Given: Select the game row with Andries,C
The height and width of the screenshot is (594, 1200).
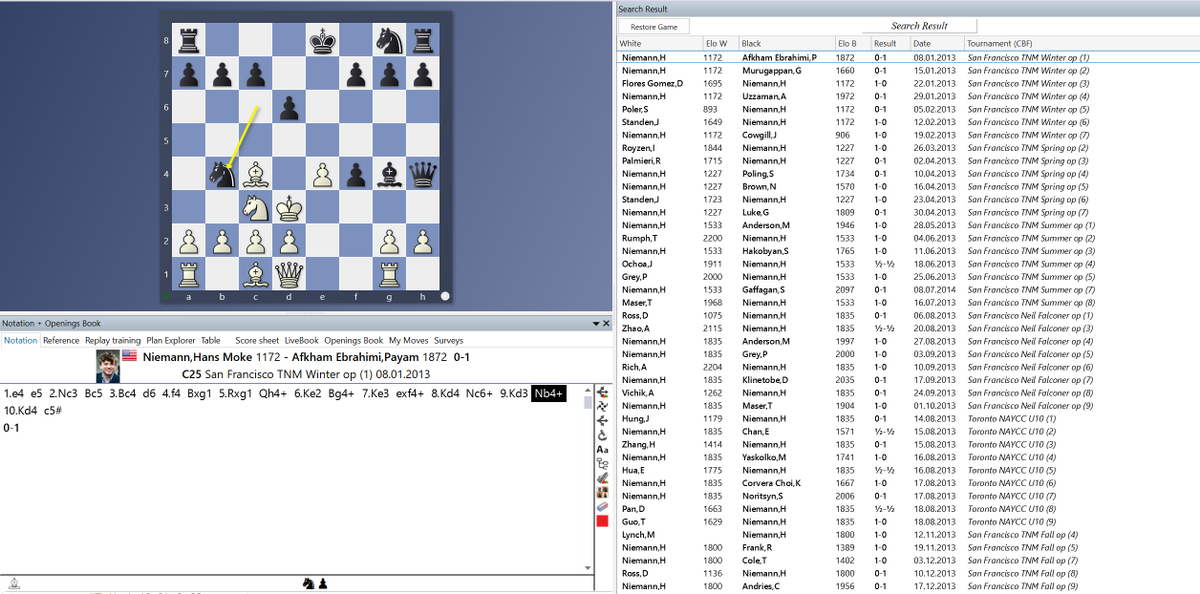Looking at the screenshot, I should (908, 586).
